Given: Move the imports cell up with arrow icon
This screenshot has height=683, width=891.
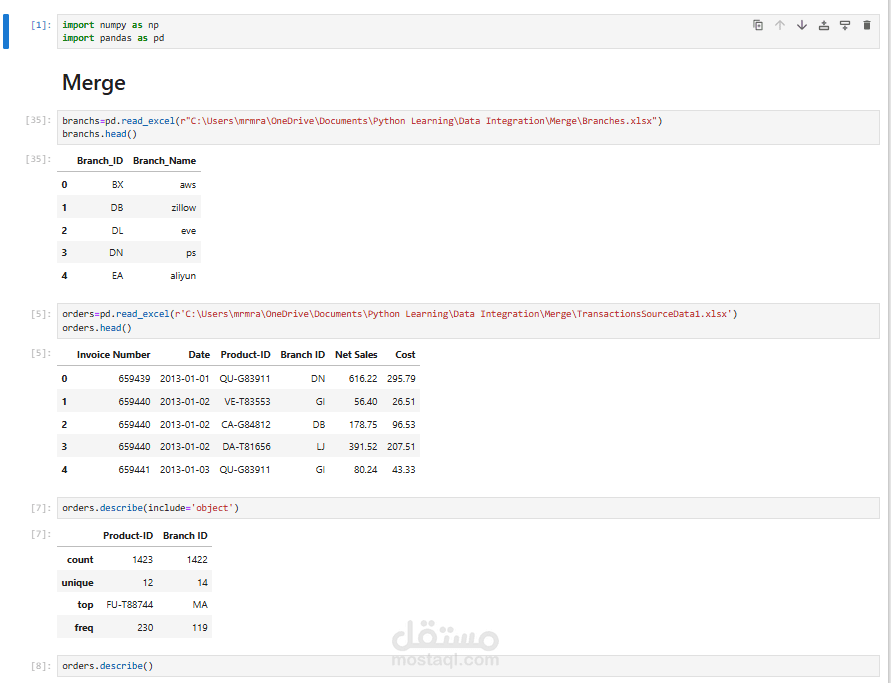Looking at the screenshot, I should (x=780, y=25).
